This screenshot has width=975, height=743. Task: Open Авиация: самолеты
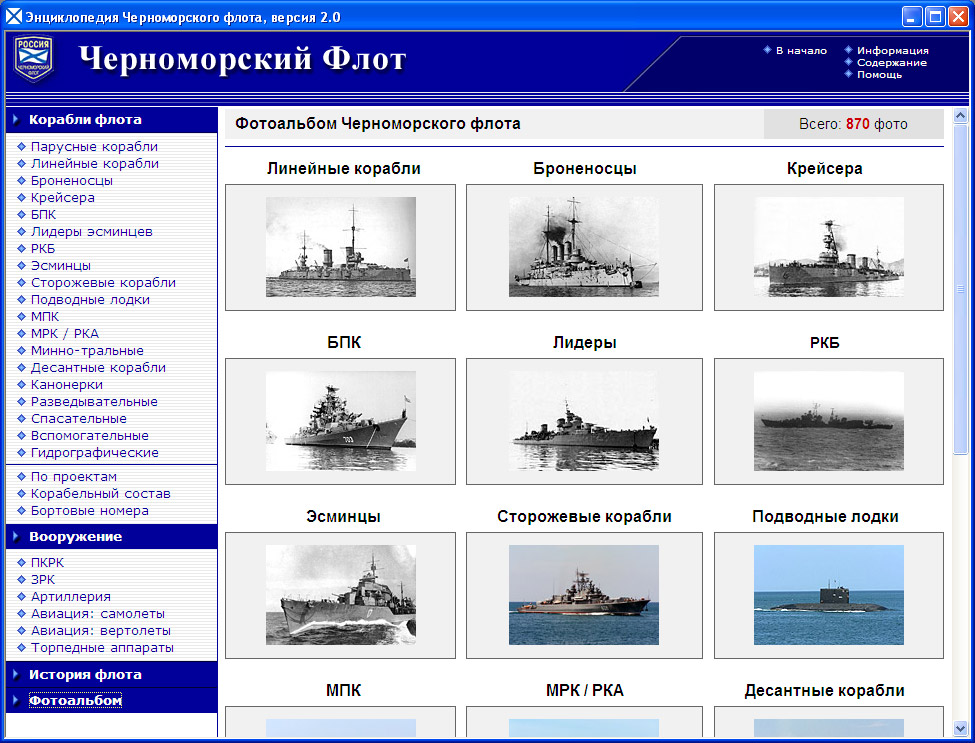(x=98, y=614)
